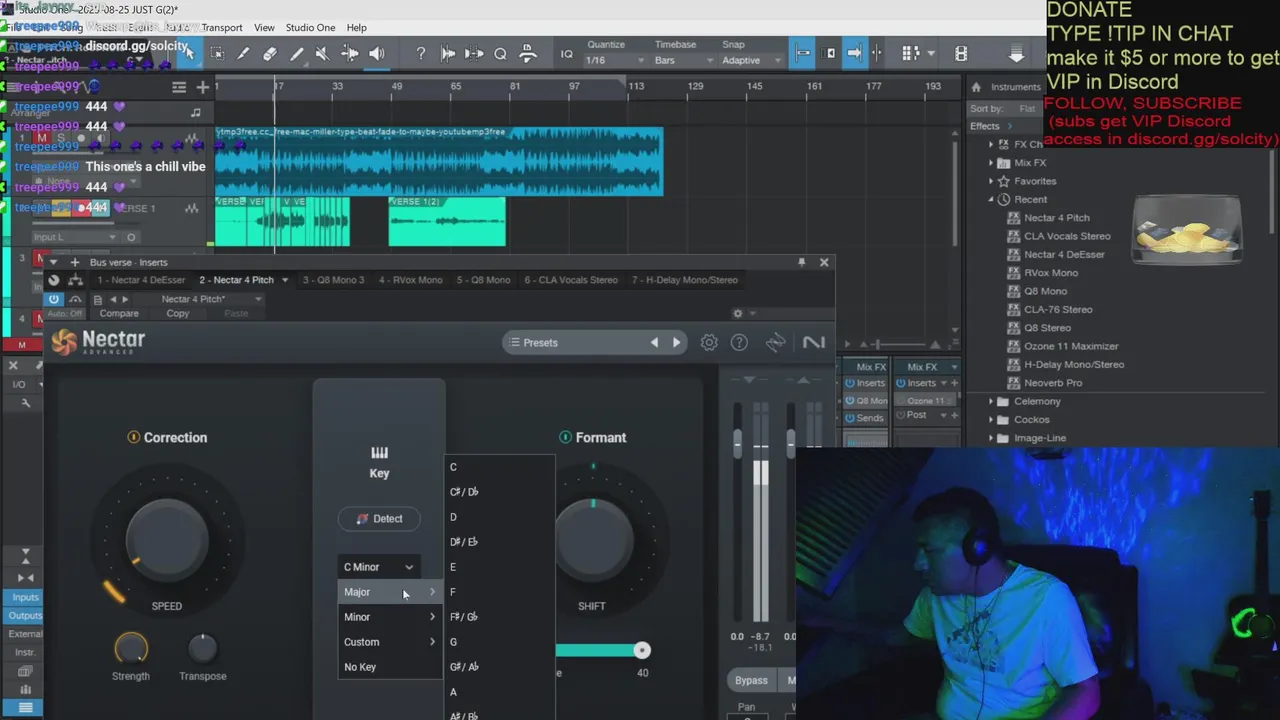The width and height of the screenshot is (1280, 720).
Task: Select the Range tool in toolbar
Action: click(217, 54)
